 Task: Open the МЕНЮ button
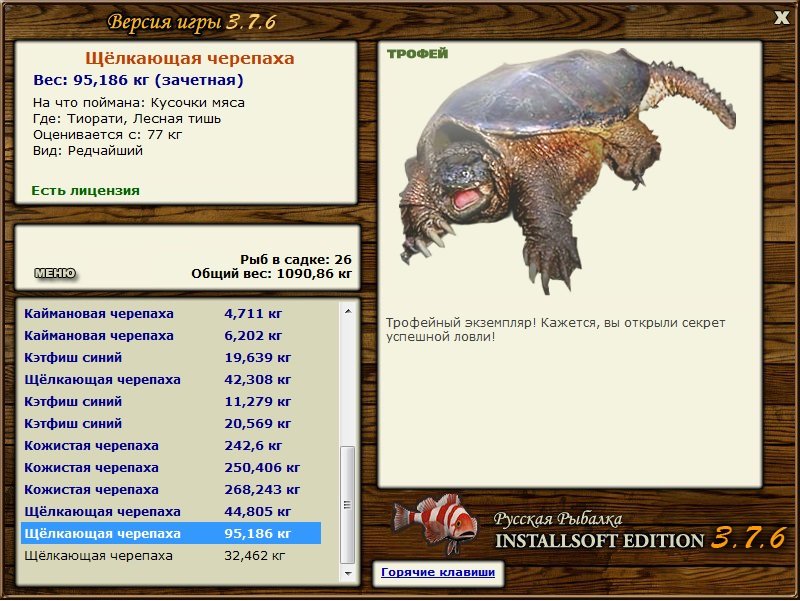(x=55, y=273)
